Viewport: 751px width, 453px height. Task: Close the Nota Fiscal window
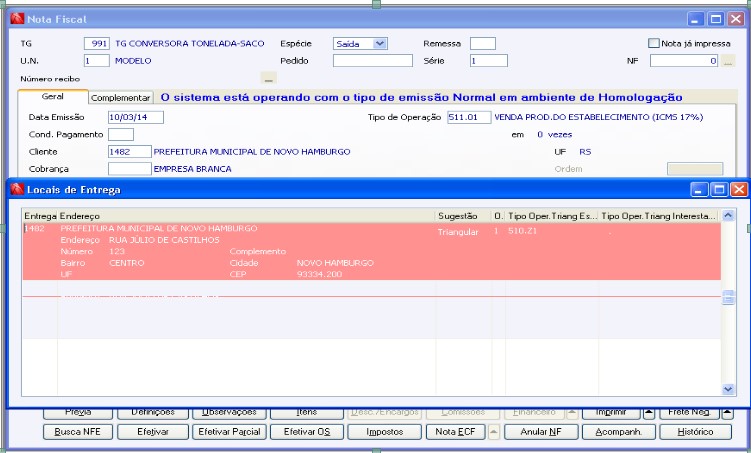[736, 19]
